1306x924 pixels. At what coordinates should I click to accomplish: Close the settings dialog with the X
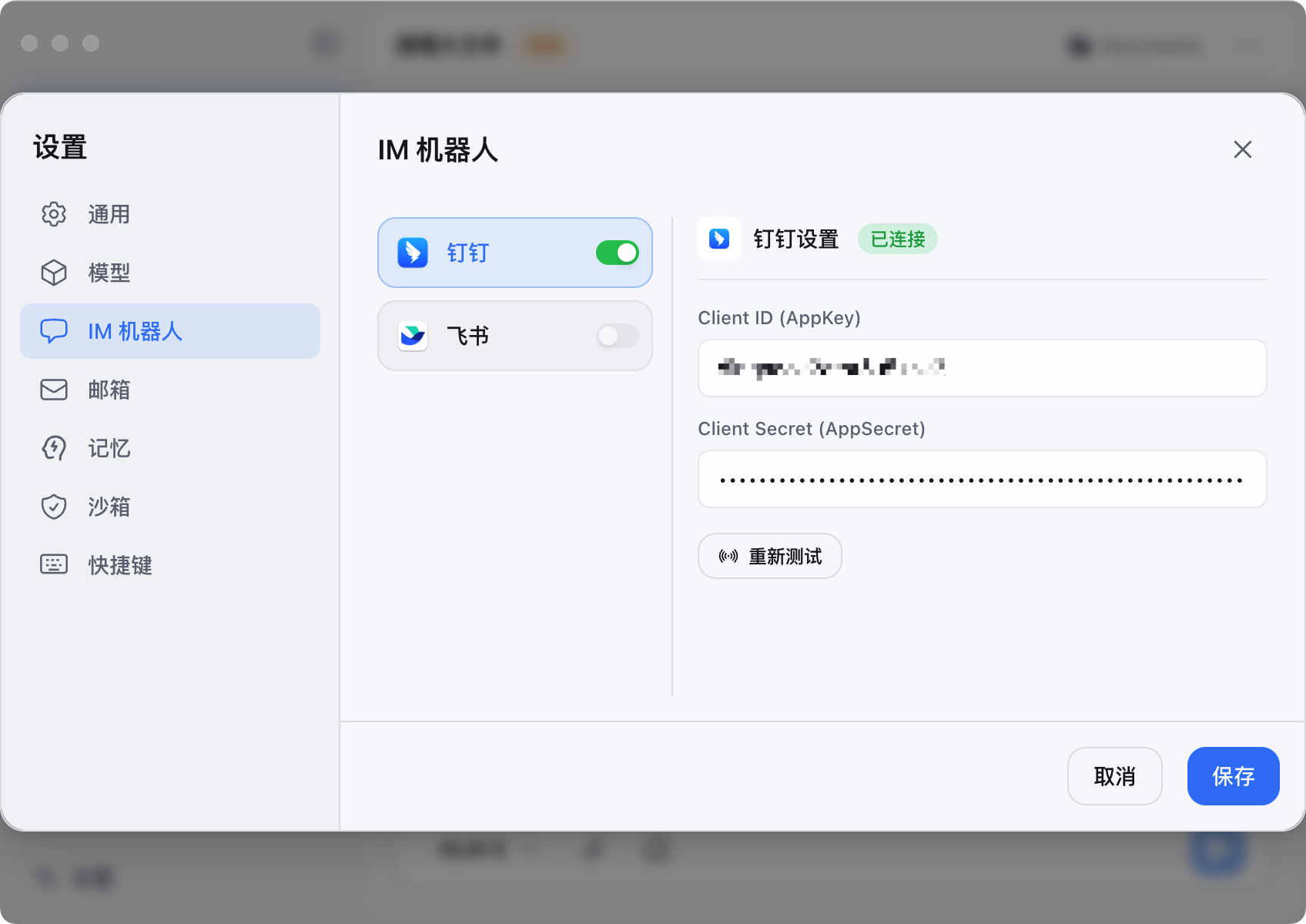coord(1242,149)
